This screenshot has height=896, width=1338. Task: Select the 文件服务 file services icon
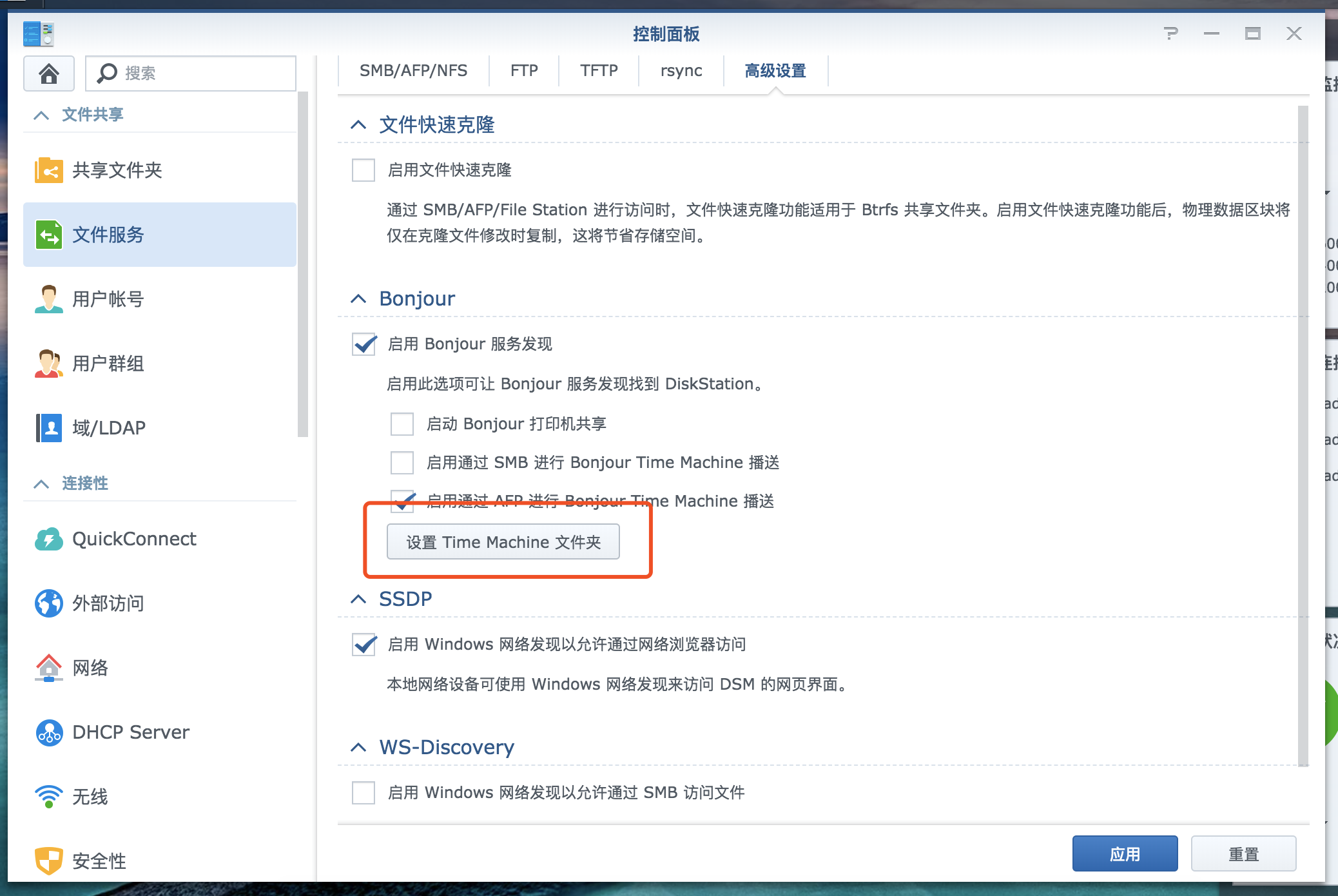[48, 235]
